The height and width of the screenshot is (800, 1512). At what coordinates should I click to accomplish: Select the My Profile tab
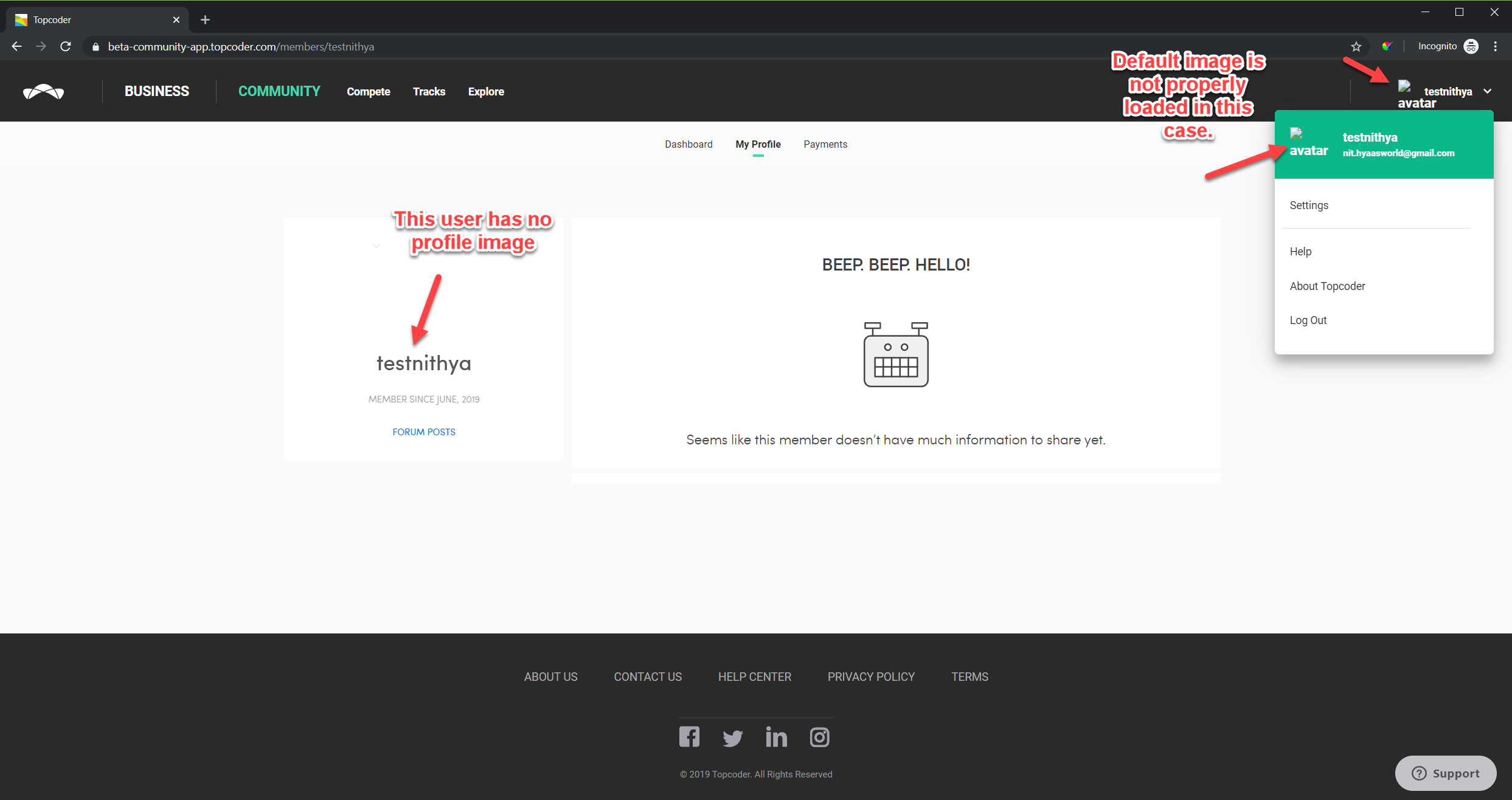click(758, 144)
